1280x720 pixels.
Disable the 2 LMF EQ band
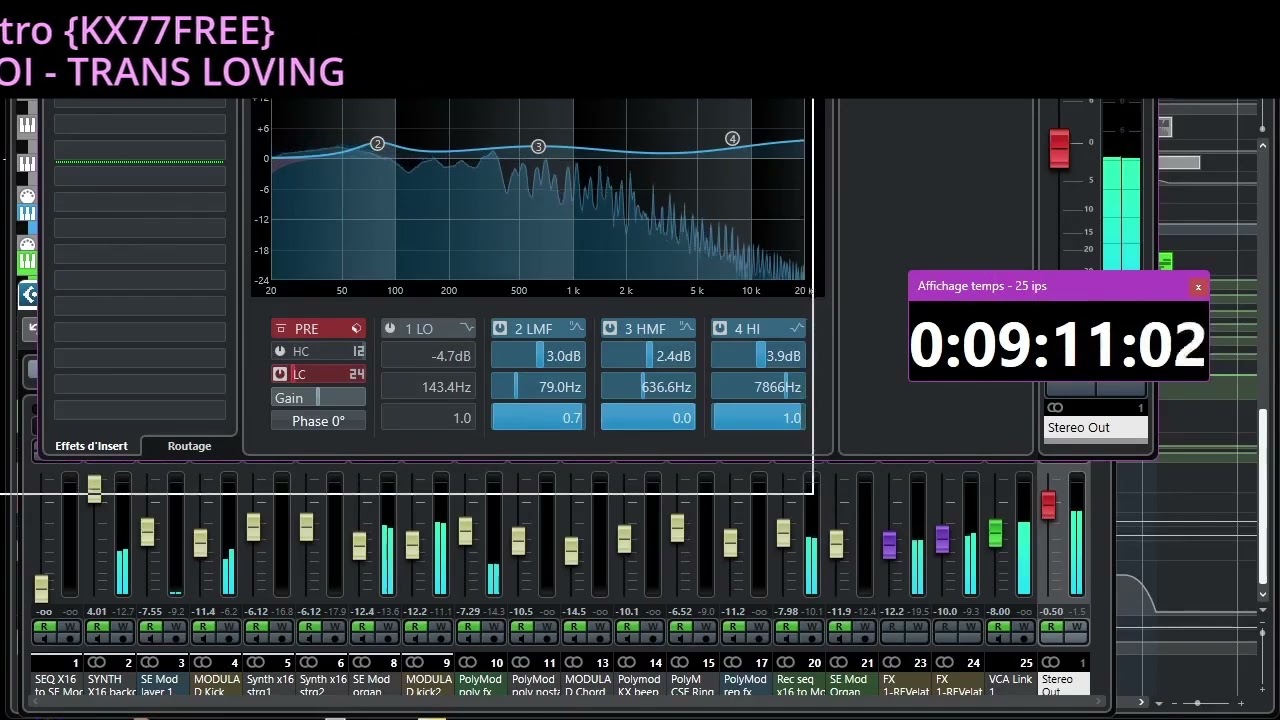click(500, 328)
